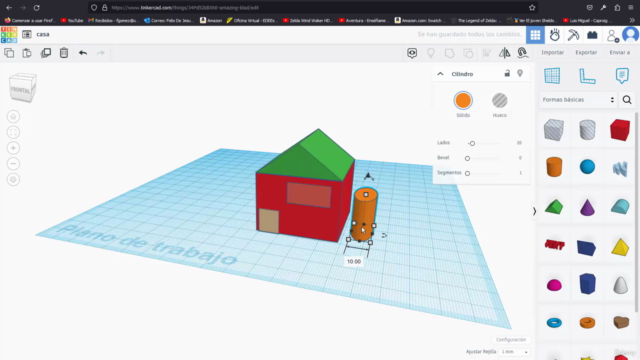Select the green Roof shape
The image size is (640, 360).
(x=554, y=207)
